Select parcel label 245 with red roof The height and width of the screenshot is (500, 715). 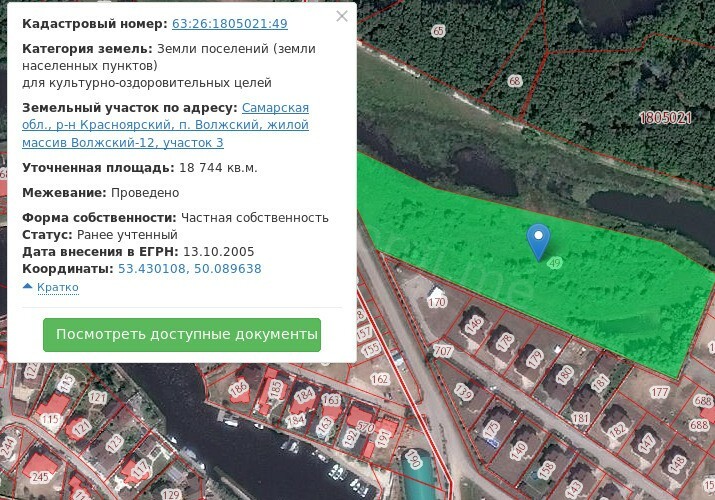[x=39, y=477]
